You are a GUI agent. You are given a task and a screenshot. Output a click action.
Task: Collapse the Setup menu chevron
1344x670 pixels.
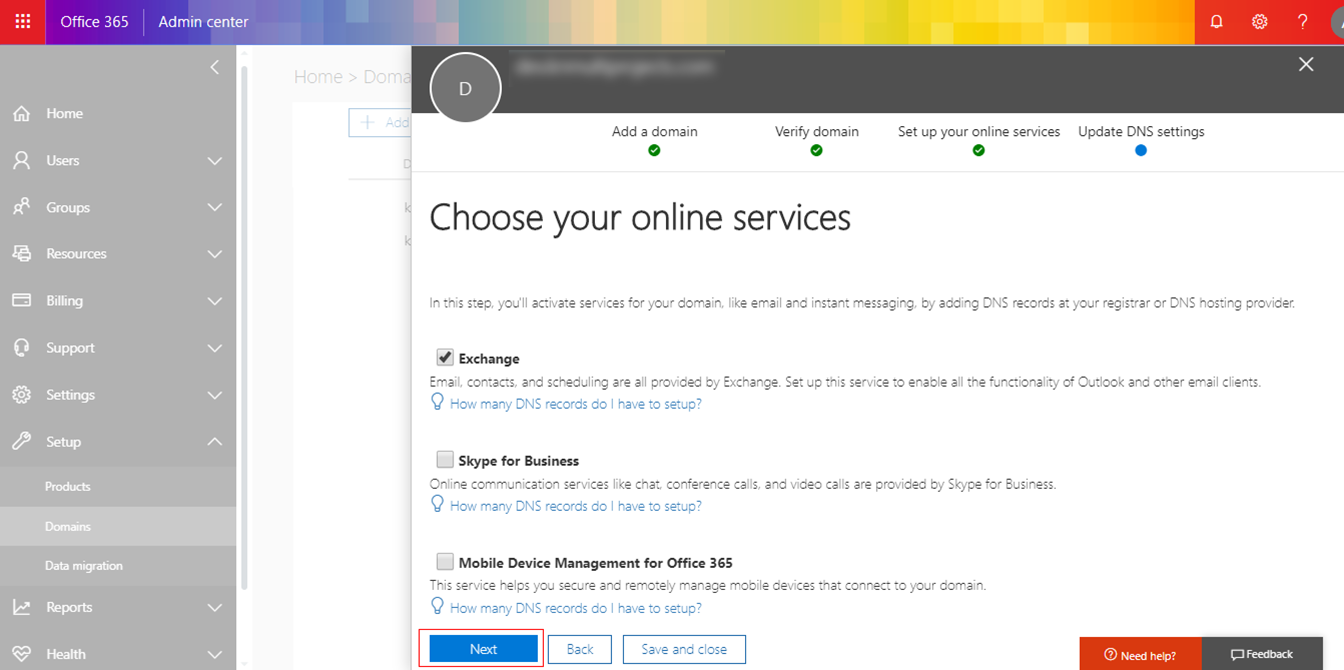[214, 441]
